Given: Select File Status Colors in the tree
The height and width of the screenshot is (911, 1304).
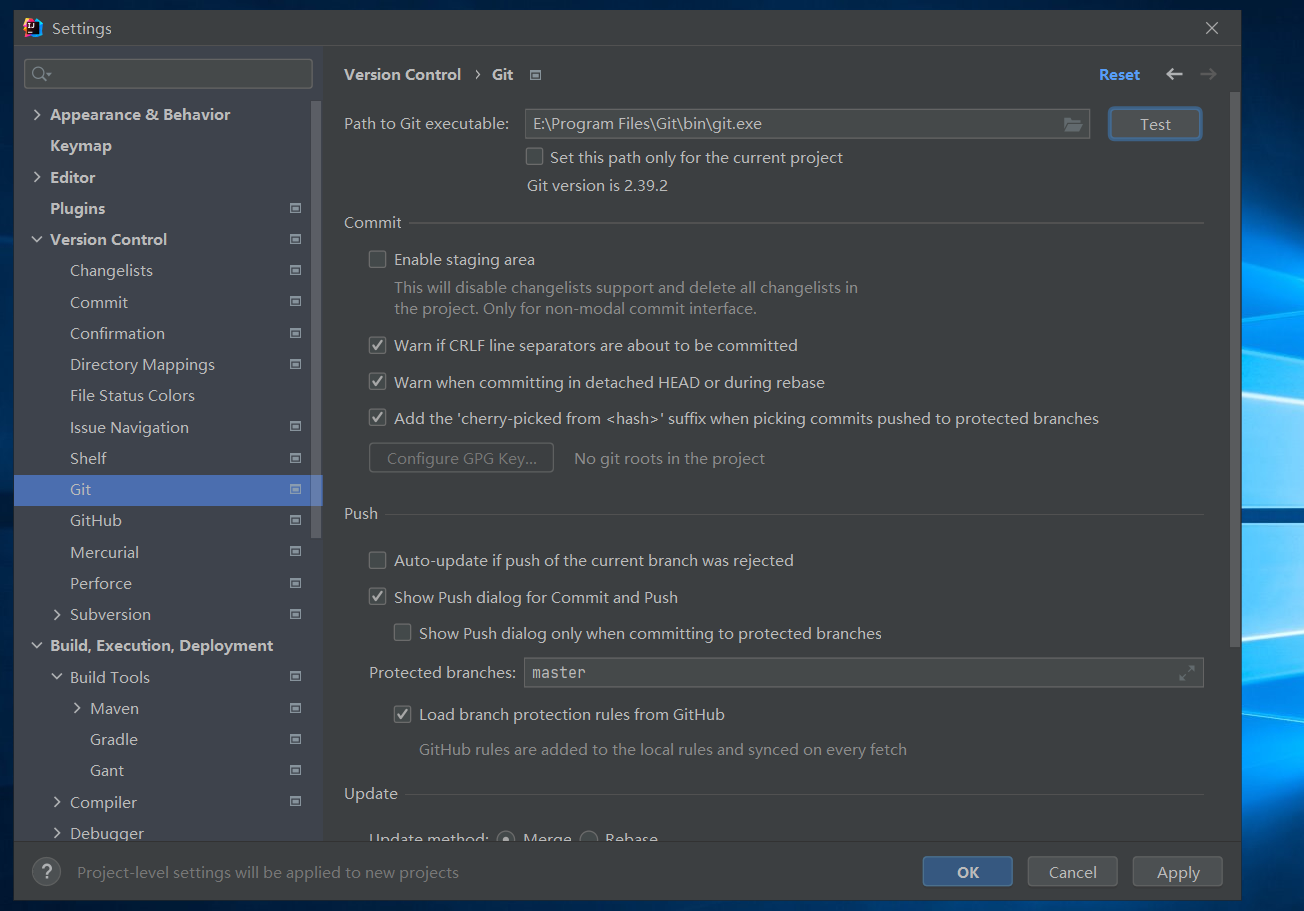Looking at the screenshot, I should pyautogui.click(x=132, y=396).
